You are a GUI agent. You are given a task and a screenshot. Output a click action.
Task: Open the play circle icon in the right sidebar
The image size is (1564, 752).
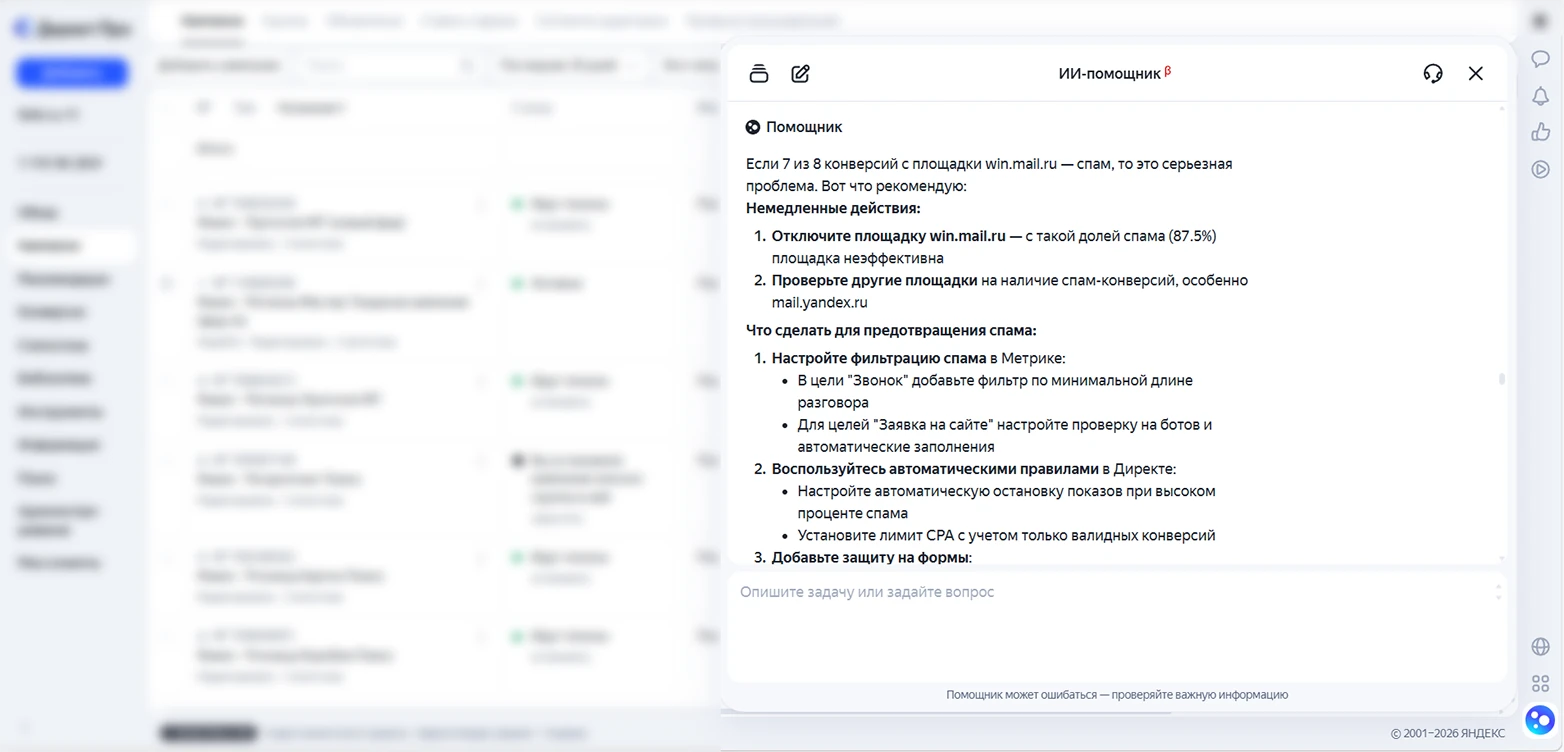1540,169
